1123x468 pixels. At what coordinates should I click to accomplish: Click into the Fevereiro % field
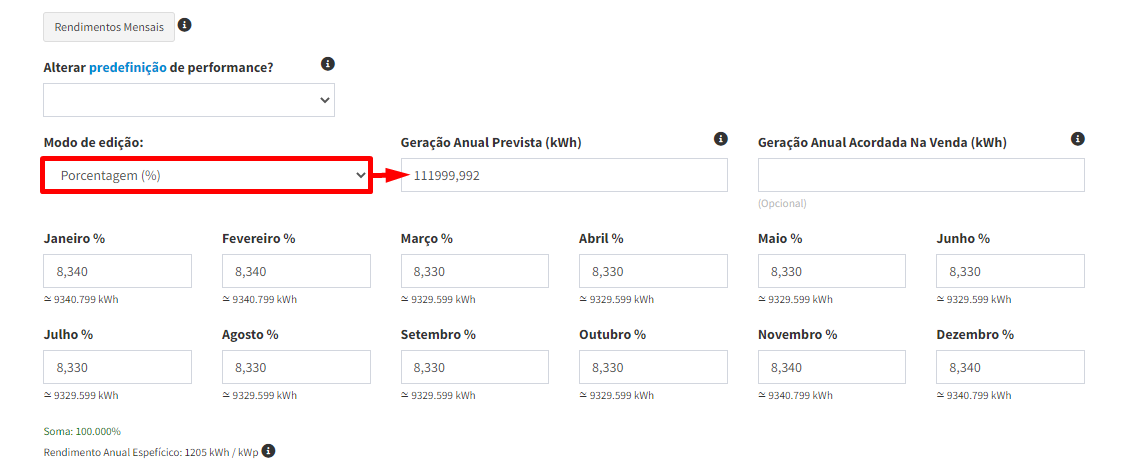(296, 271)
